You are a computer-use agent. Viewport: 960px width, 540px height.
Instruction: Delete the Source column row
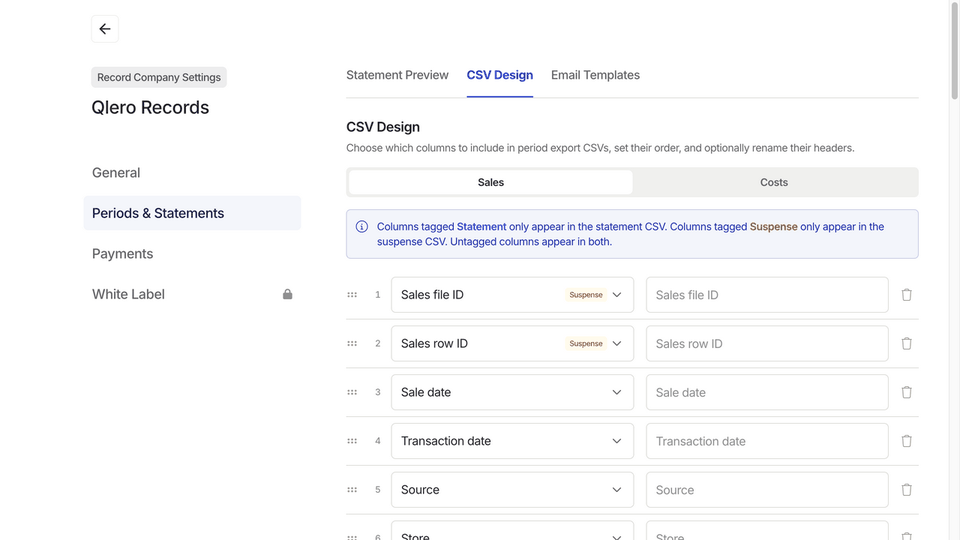tap(906, 490)
